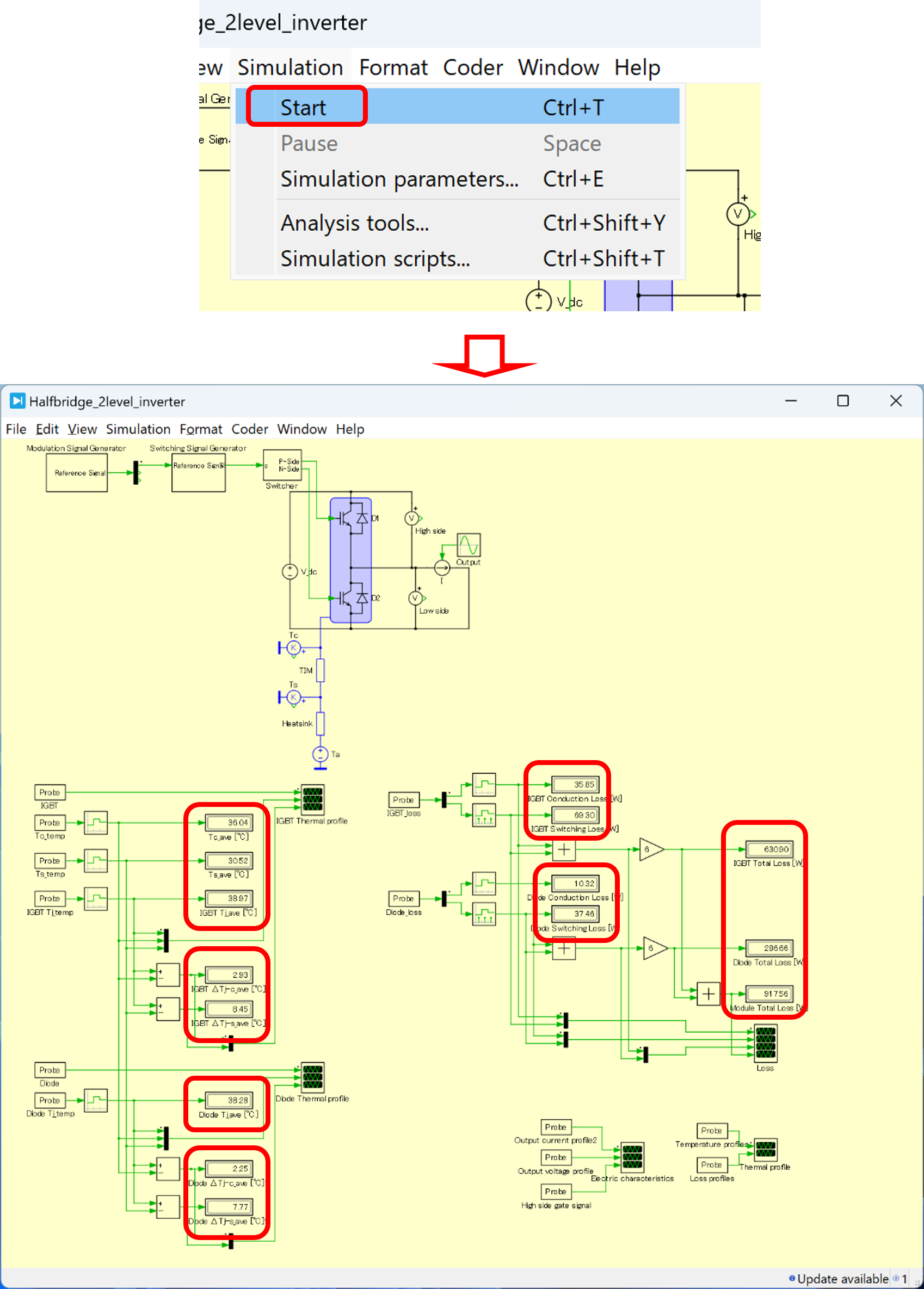Select the Low side voltmeter symbol
The image size is (924, 1289).
click(x=415, y=598)
